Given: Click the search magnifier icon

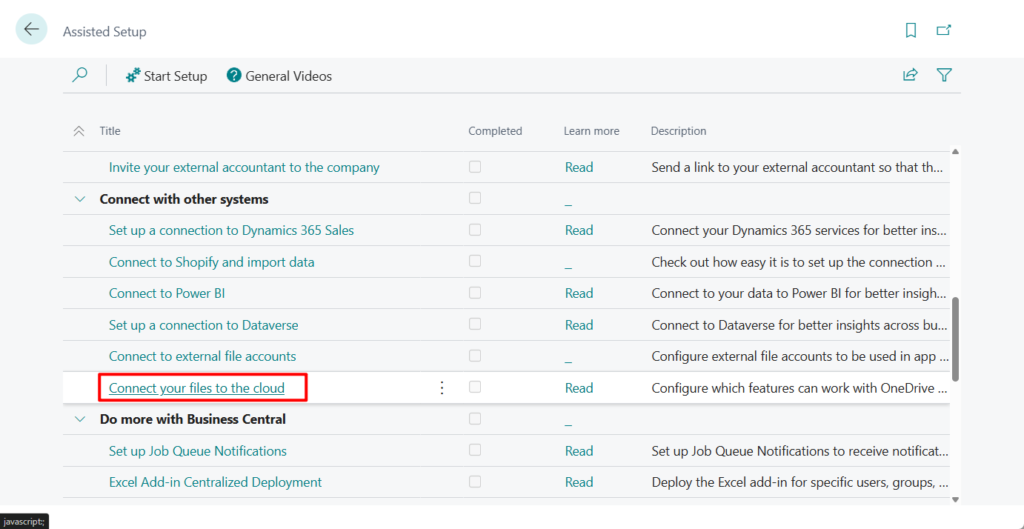Looking at the screenshot, I should coord(80,75).
